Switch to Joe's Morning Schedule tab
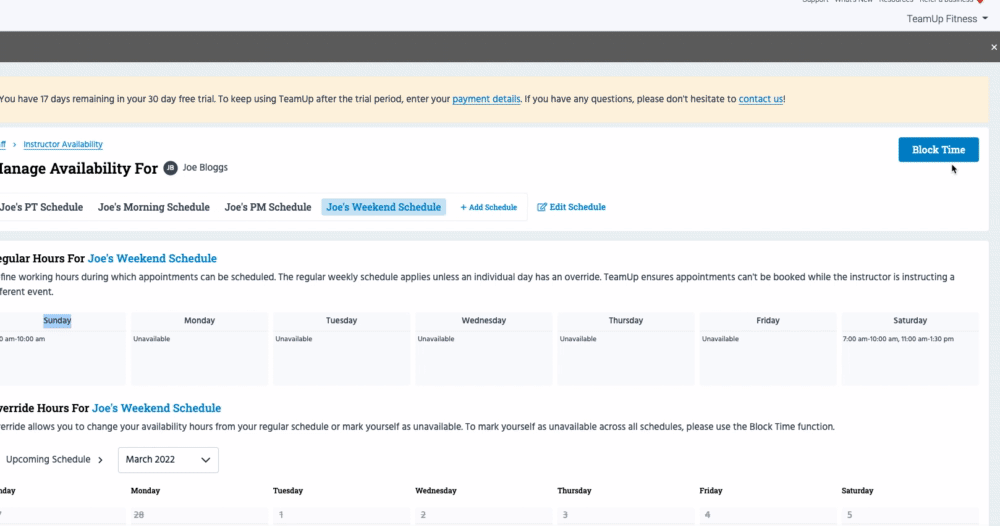The image size is (1000, 526). click(x=154, y=207)
